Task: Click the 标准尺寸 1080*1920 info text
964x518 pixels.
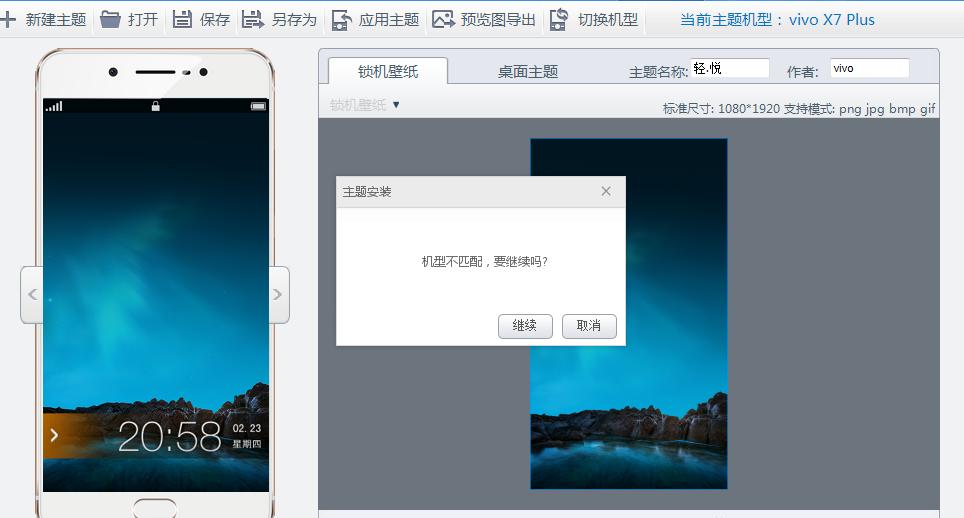Action: click(799, 109)
